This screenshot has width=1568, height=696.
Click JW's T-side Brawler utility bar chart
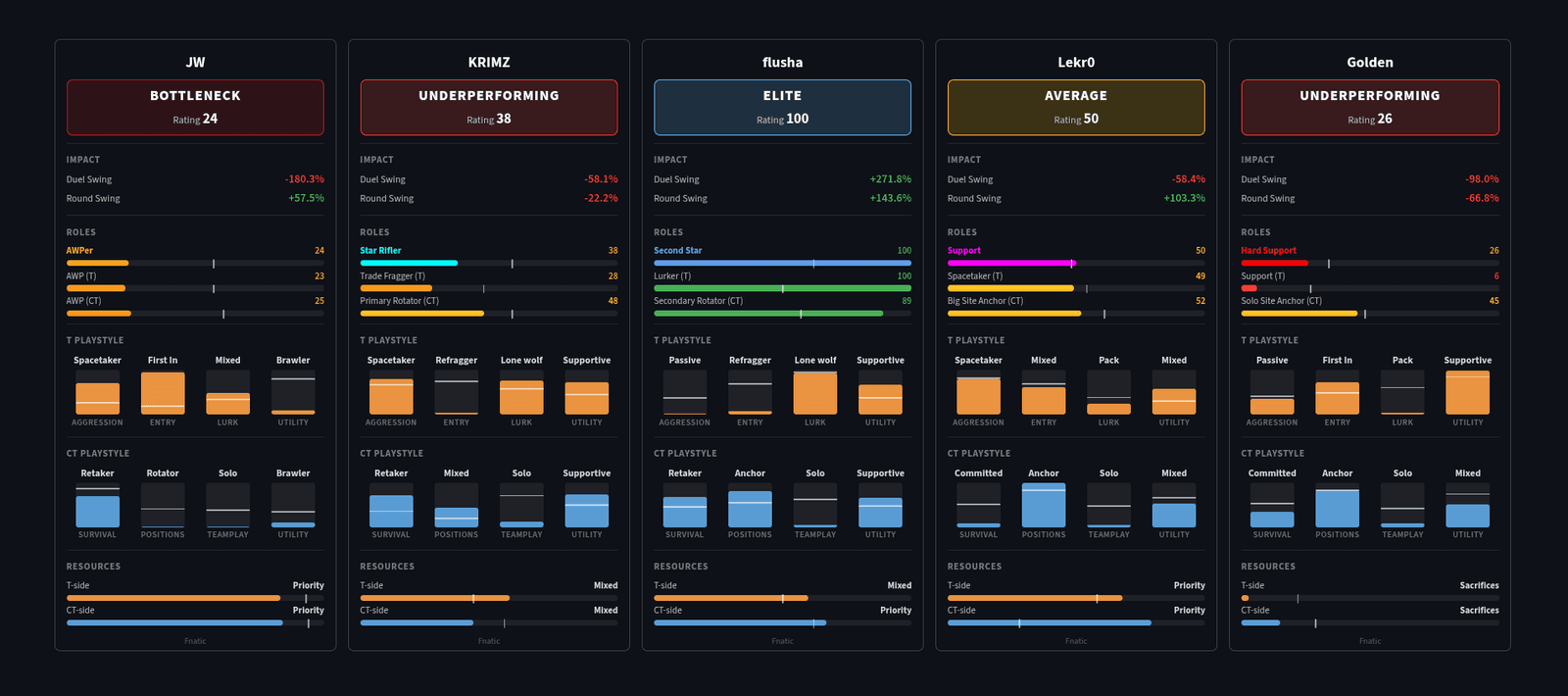click(x=293, y=392)
